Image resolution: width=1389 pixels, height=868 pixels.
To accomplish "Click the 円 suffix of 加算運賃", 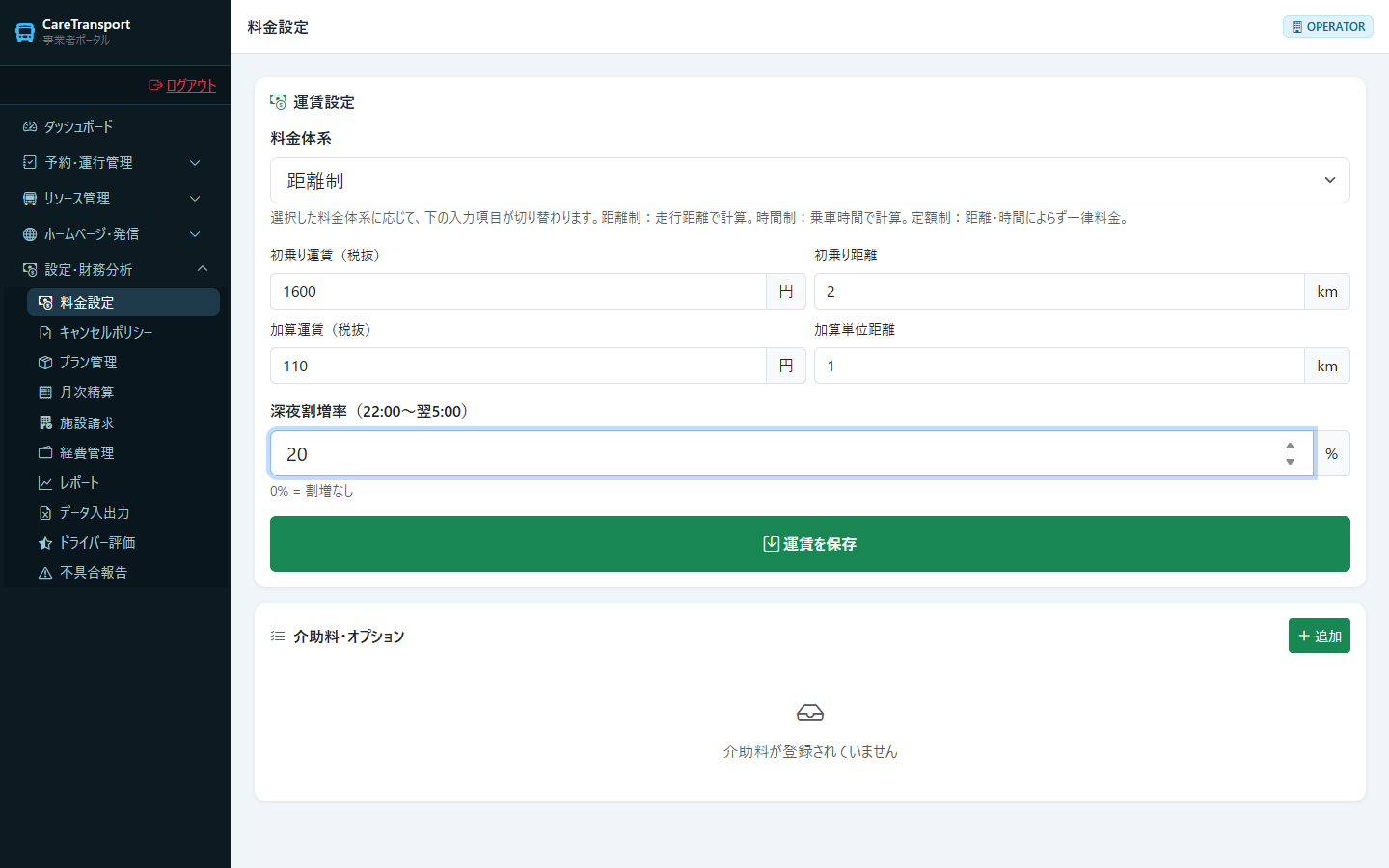I will [x=786, y=366].
